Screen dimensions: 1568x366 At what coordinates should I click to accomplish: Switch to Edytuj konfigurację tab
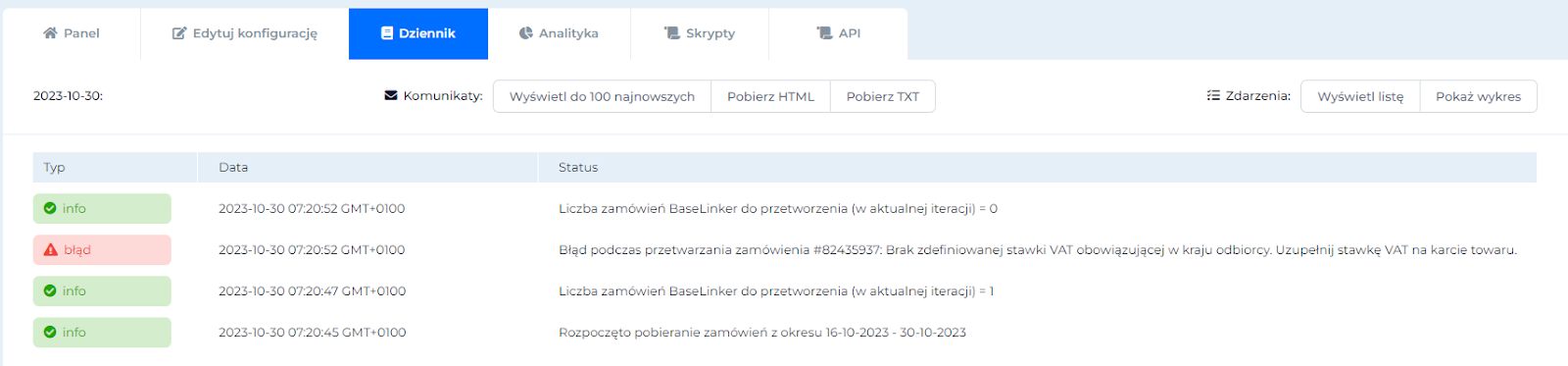(244, 33)
